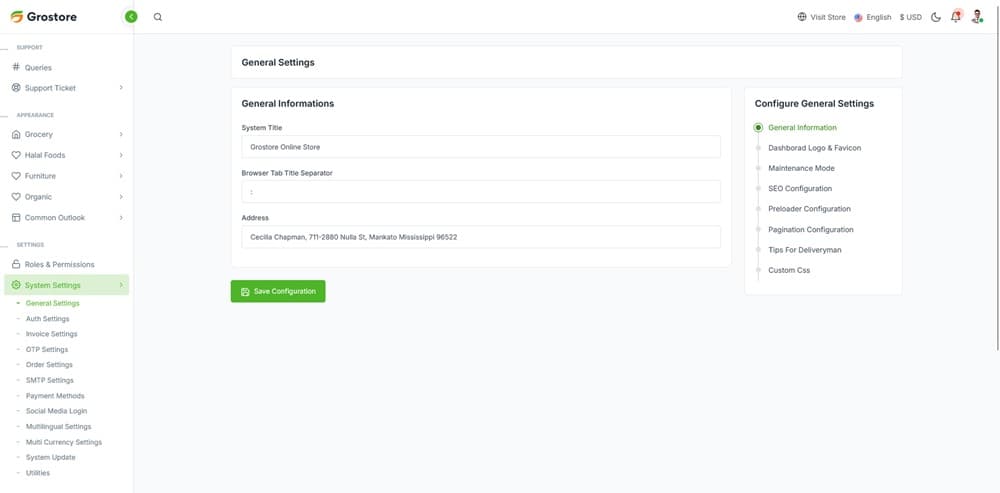This screenshot has width=1000, height=493.
Task: Go to Payment Methods settings
Action: click(x=55, y=396)
